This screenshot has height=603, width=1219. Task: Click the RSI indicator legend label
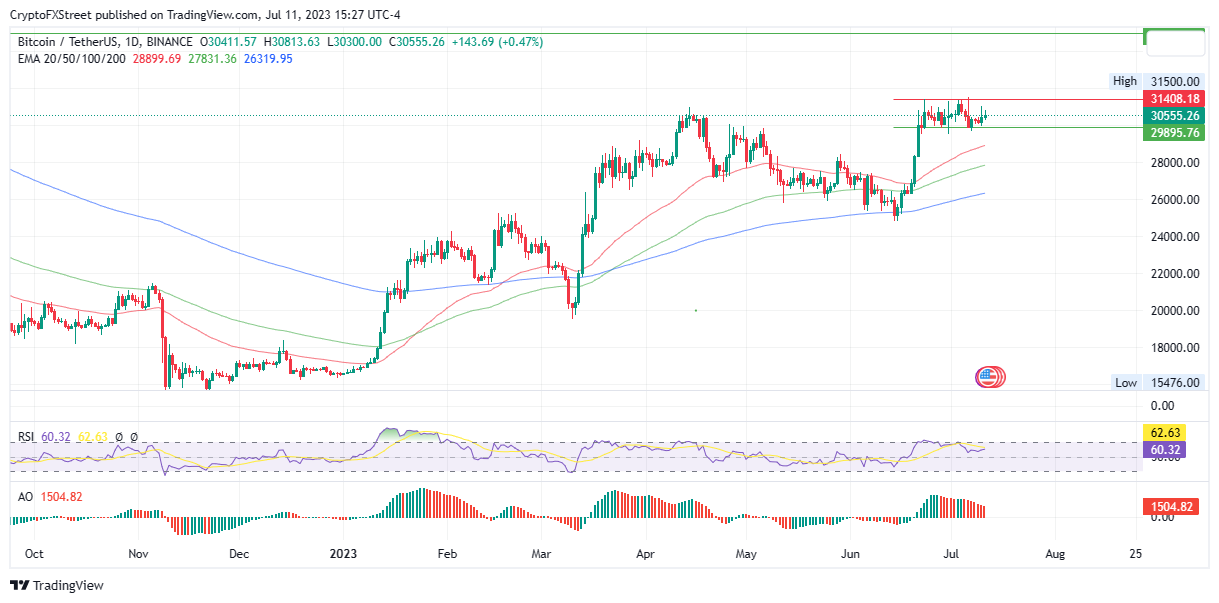[x=26, y=437]
